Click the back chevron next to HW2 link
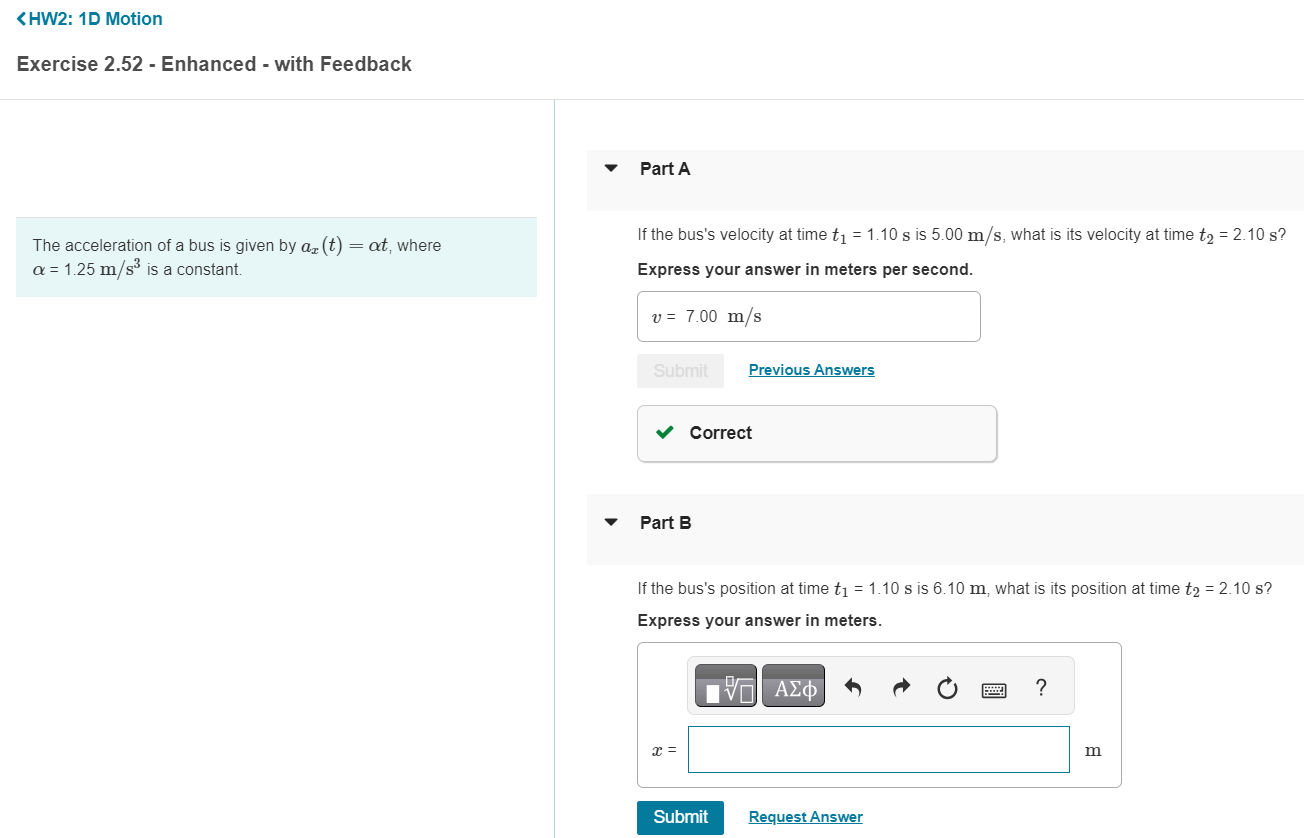1304x838 pixels. (20, 18)
